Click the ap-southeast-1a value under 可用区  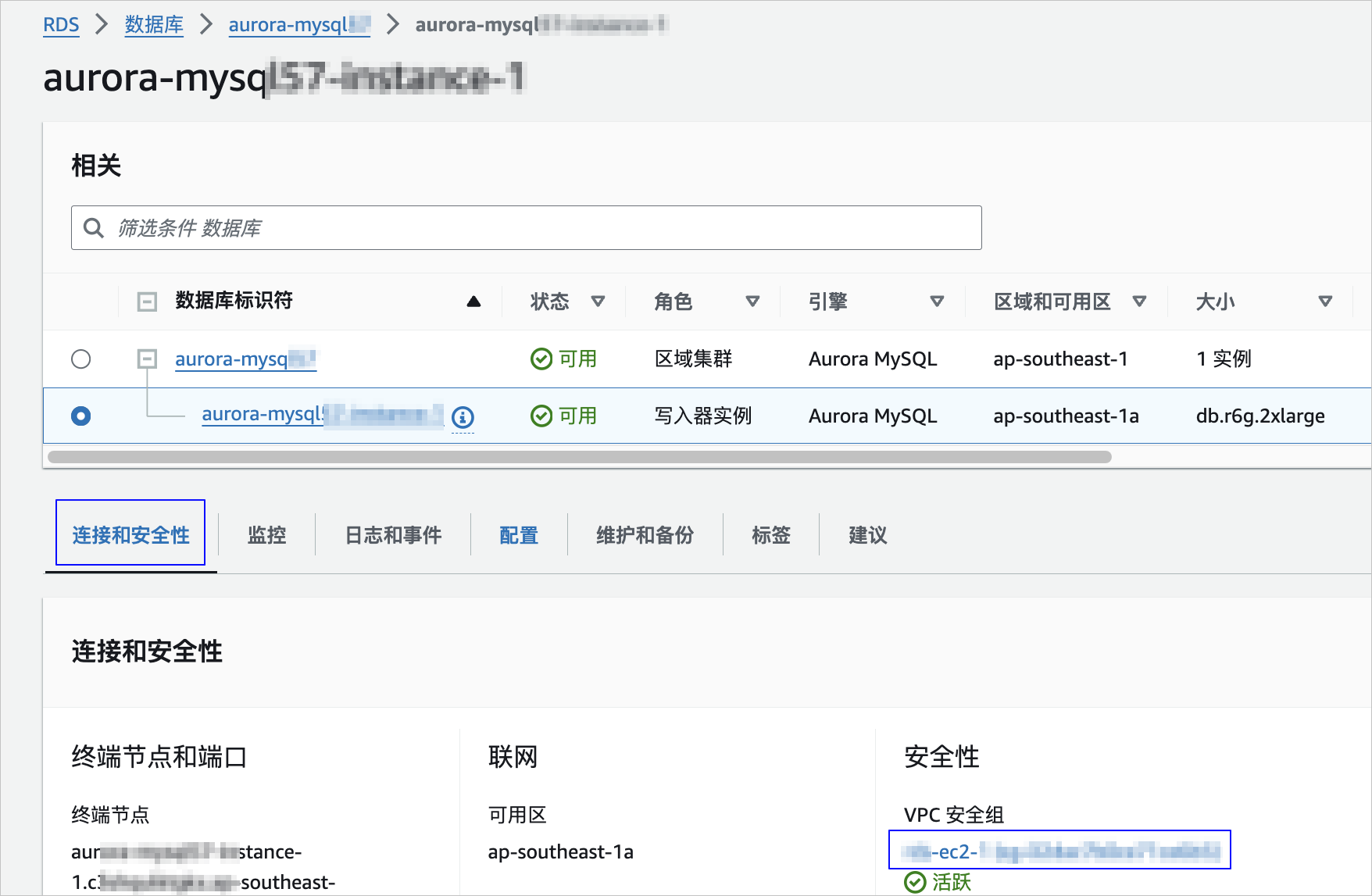point(560,851)
